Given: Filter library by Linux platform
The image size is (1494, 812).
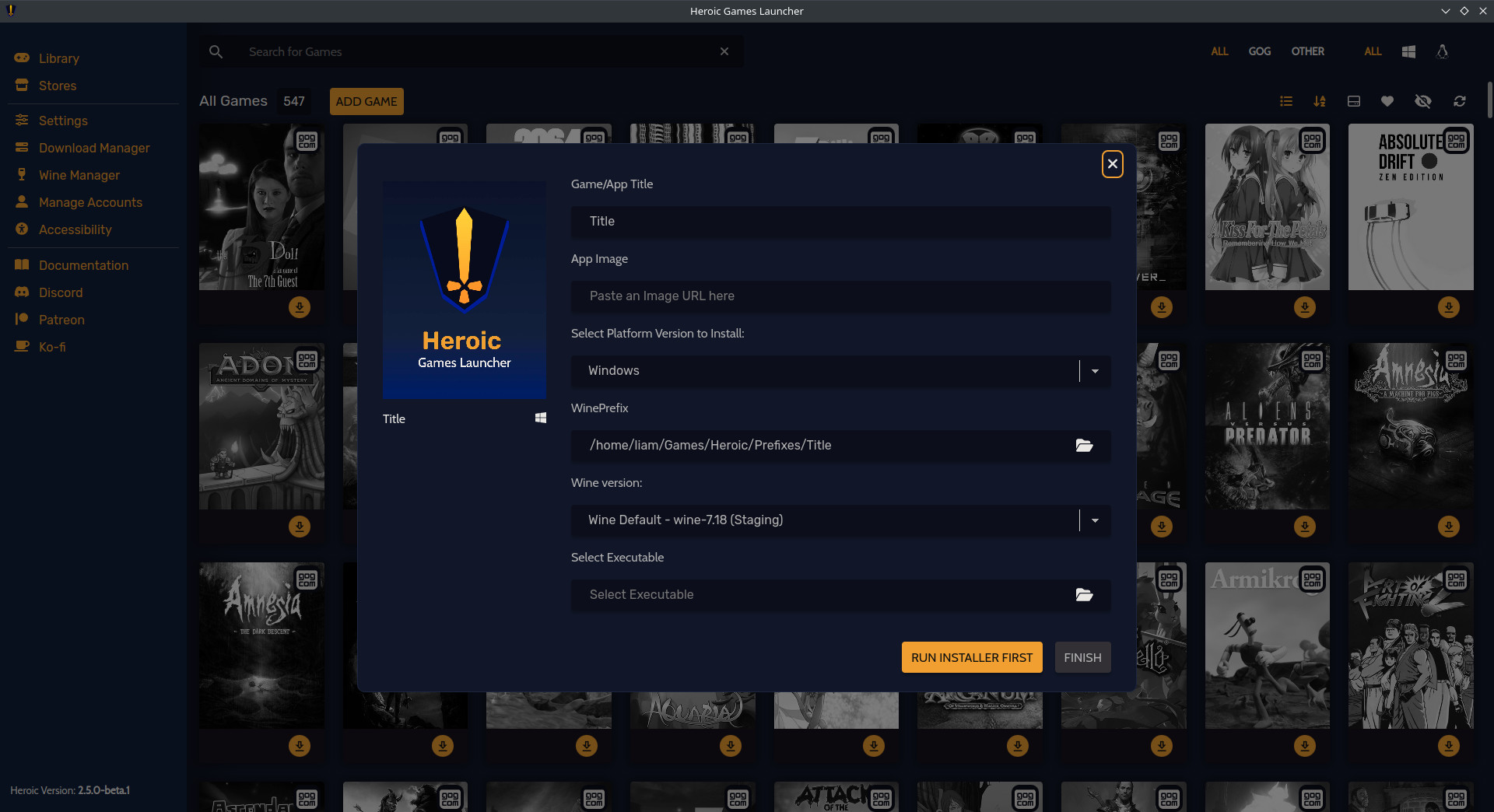Looking at the screenshot, I should pyautogui.click(x=1442, y=51).
